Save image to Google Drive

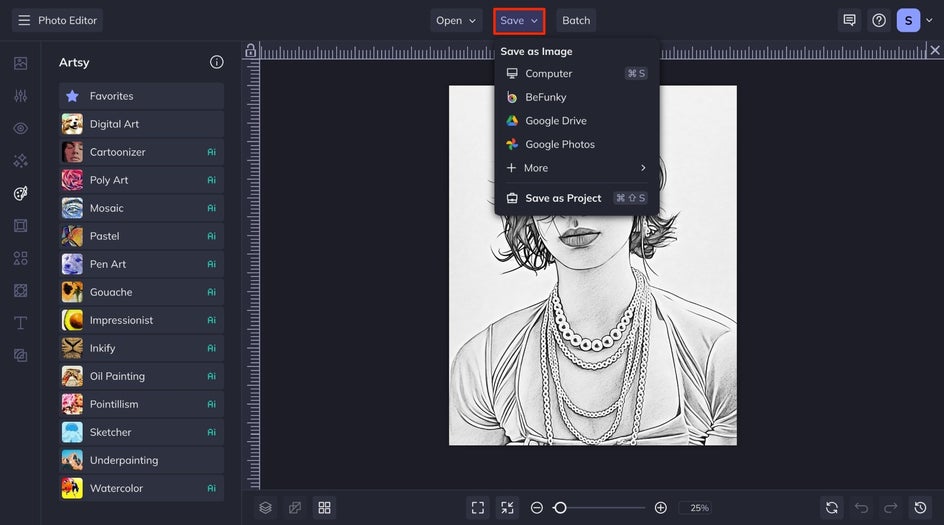tap(576, 120)
